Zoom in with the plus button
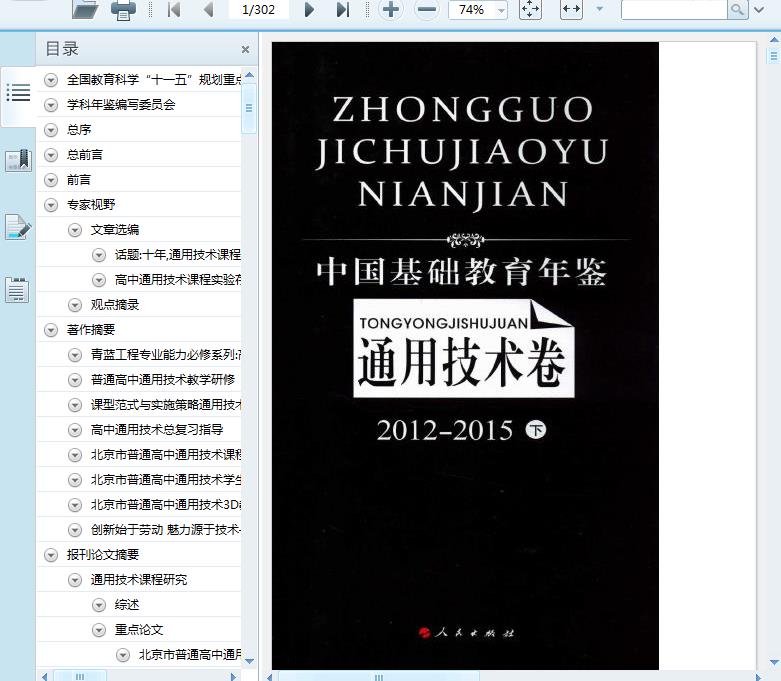This screenshot has width=781, height=681. point(391,9)
